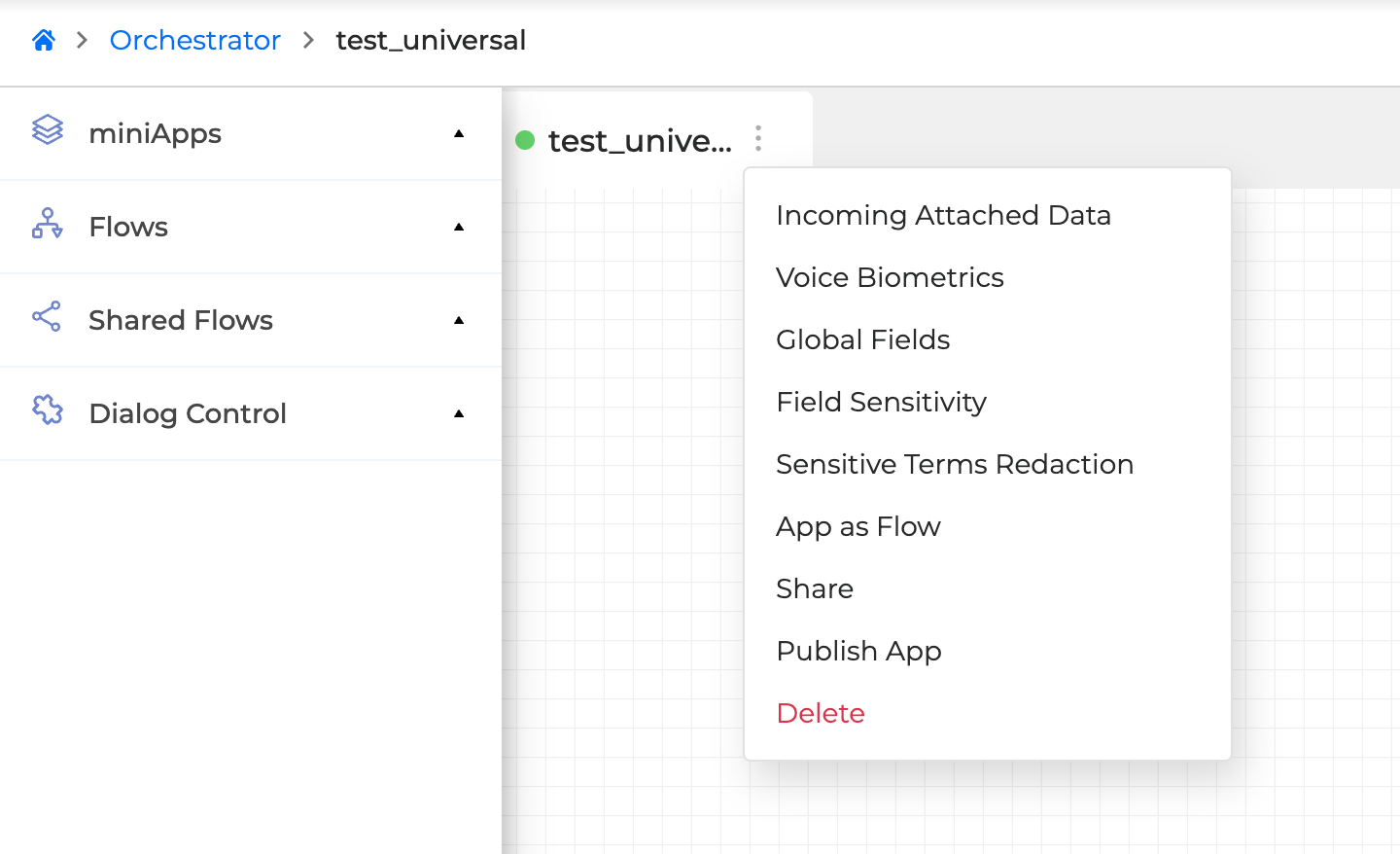
Task: Select Field Sensitivity option
Action: [881, 402]
